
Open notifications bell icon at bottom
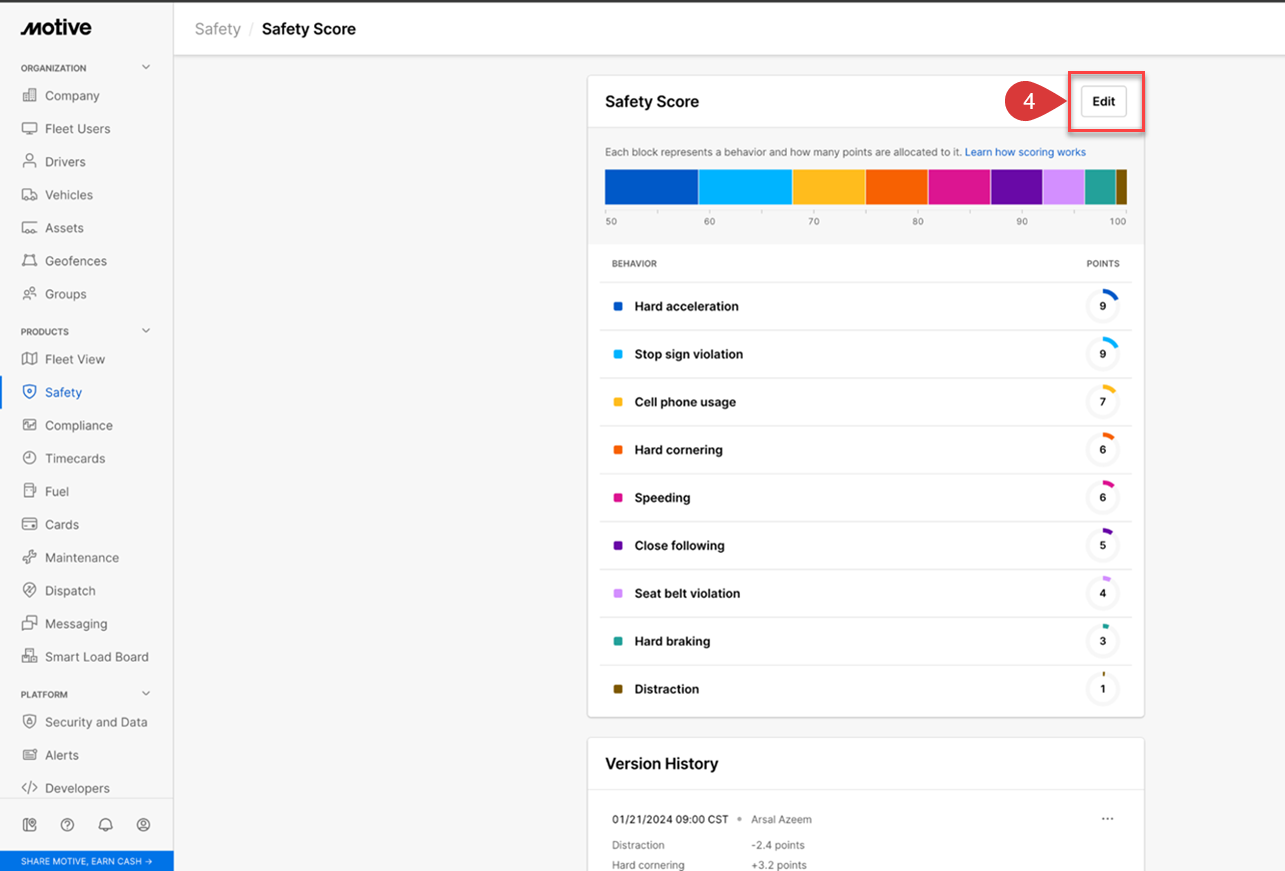pos(105,825)
